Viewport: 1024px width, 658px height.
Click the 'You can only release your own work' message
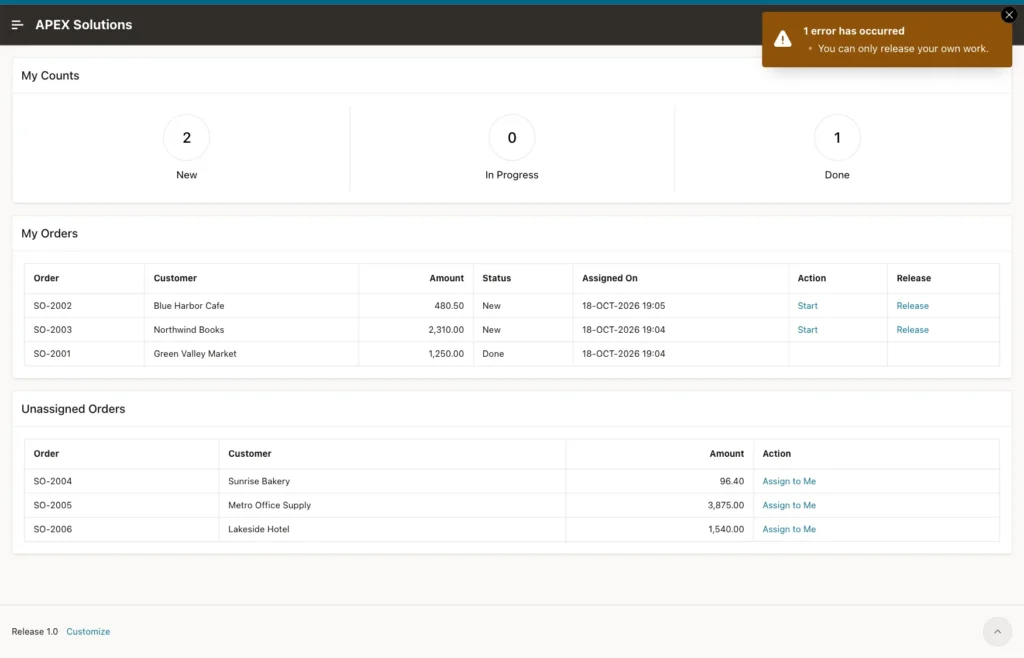pyautogui.click(x=903, y=48)
